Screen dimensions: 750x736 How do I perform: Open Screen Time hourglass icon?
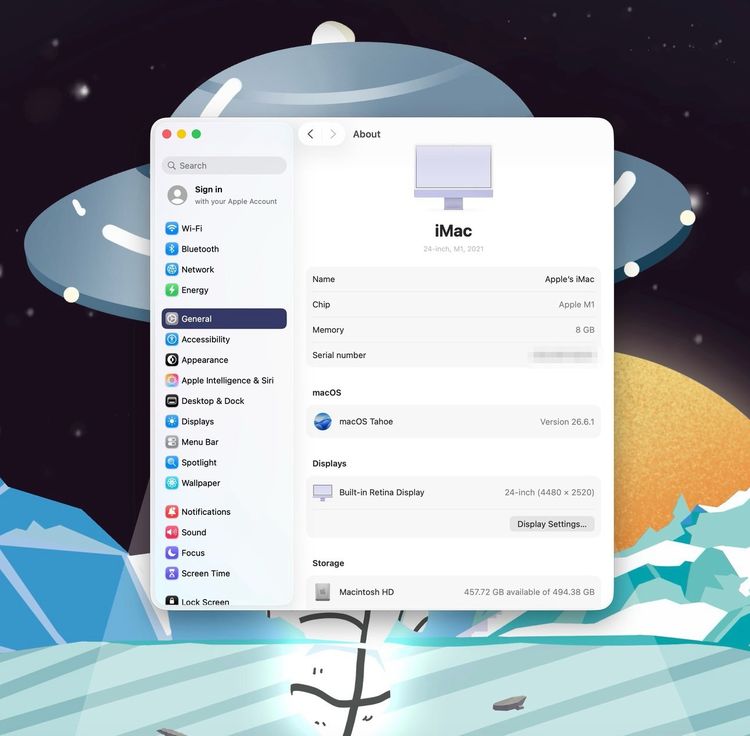click(172, 573)
